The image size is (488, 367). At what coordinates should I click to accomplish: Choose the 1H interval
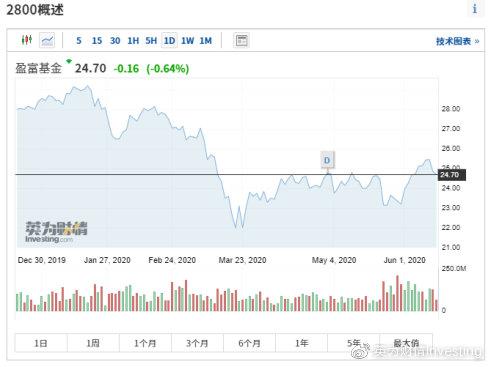click(x=133, y=41)
